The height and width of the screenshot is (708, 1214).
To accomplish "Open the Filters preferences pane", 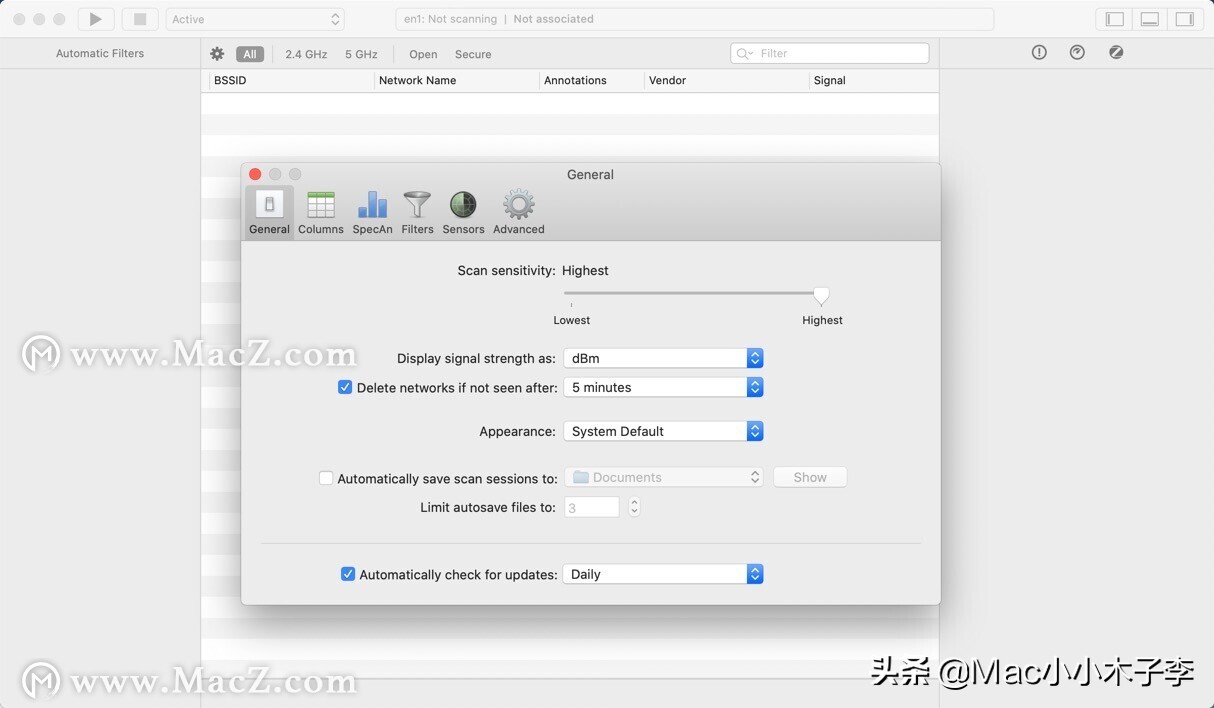I will 417,210.
